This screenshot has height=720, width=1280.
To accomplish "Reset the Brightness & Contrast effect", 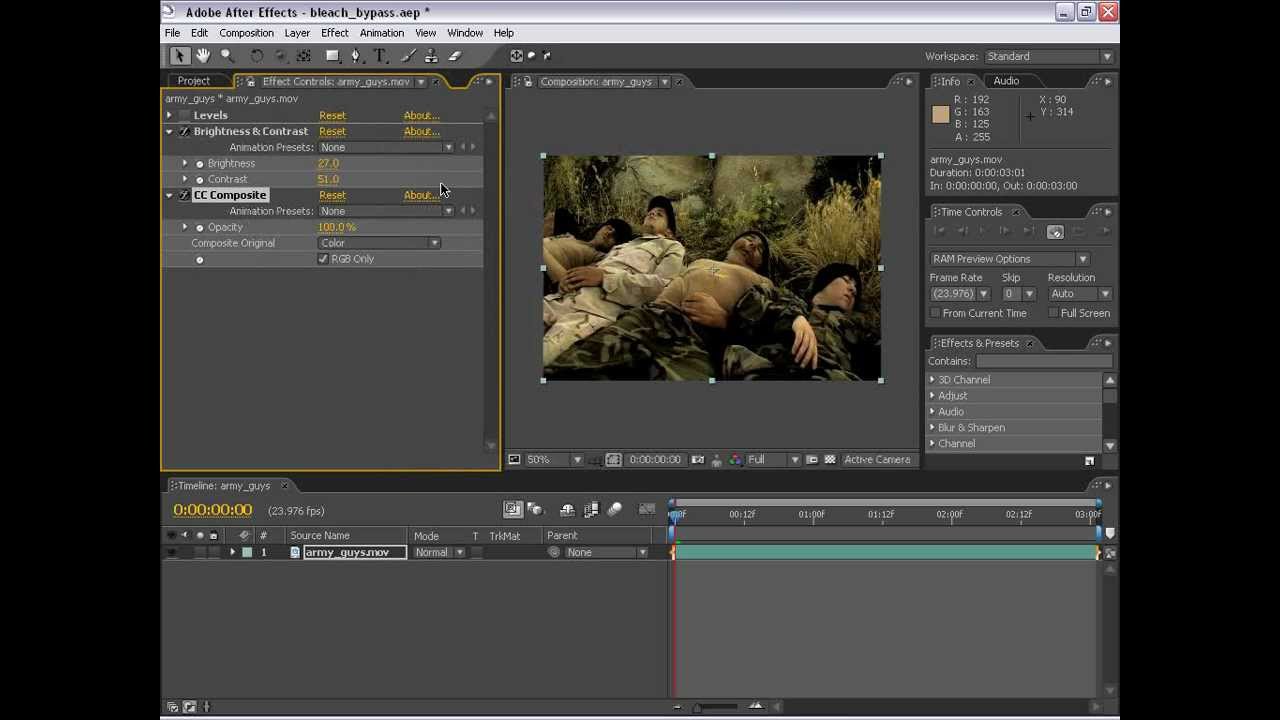I will point(332,131).
